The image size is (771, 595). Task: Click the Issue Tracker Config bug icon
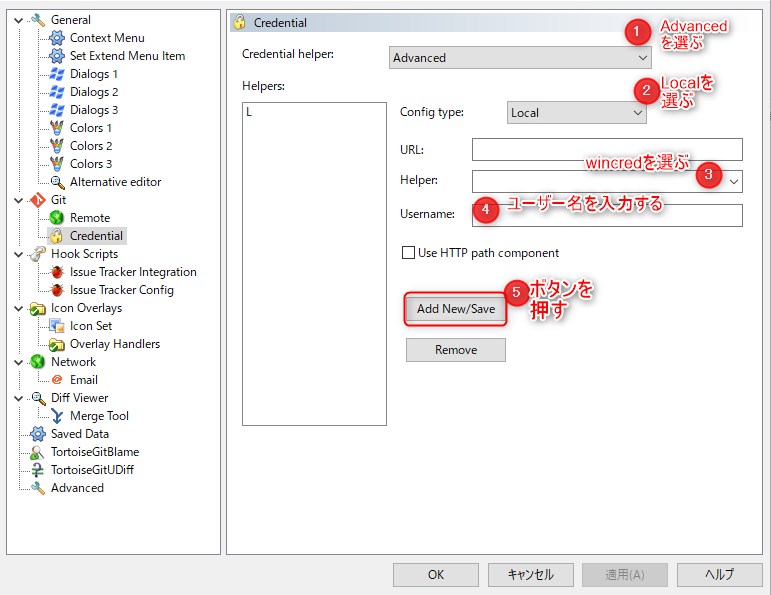point(57,290)
